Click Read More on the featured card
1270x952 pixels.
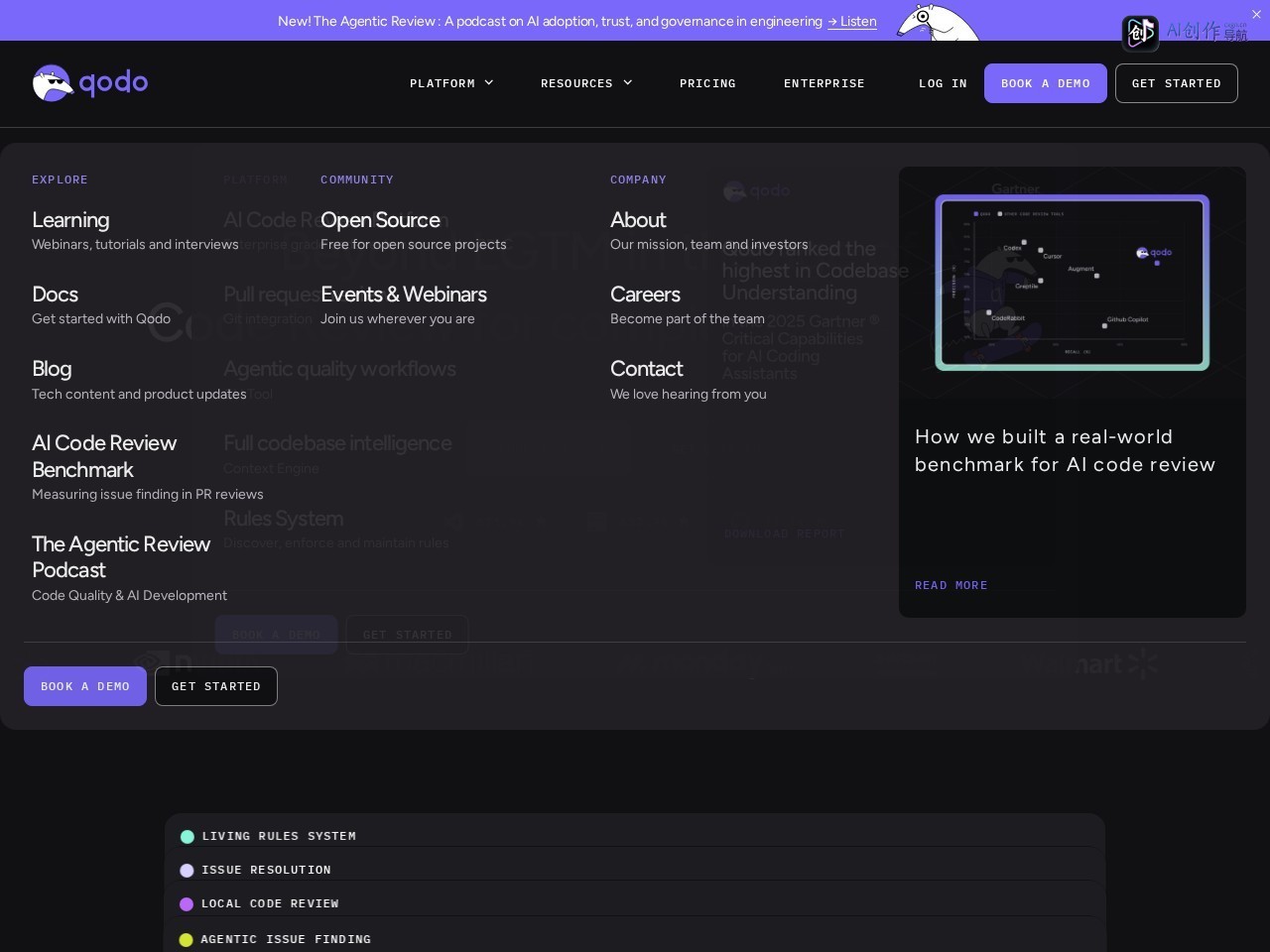(x=952, y=585)
